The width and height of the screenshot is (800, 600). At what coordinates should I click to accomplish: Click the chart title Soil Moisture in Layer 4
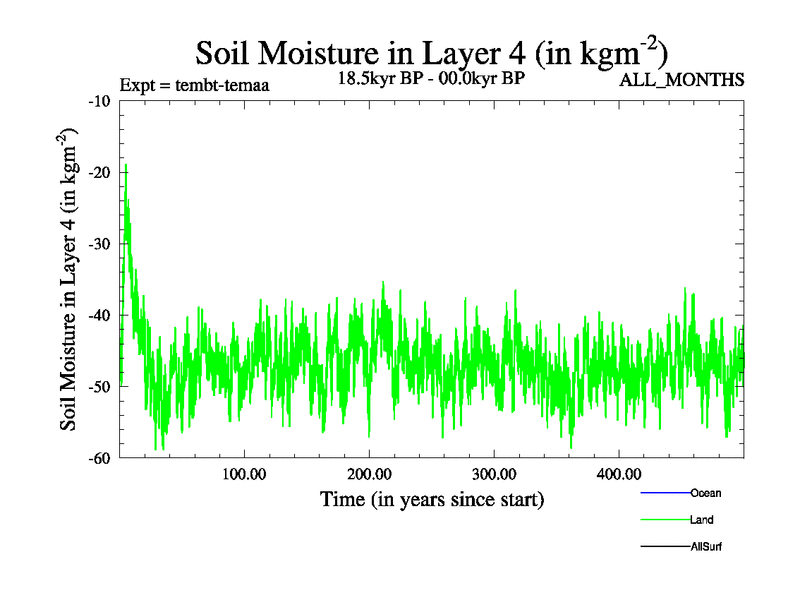(x=431, y=50)
